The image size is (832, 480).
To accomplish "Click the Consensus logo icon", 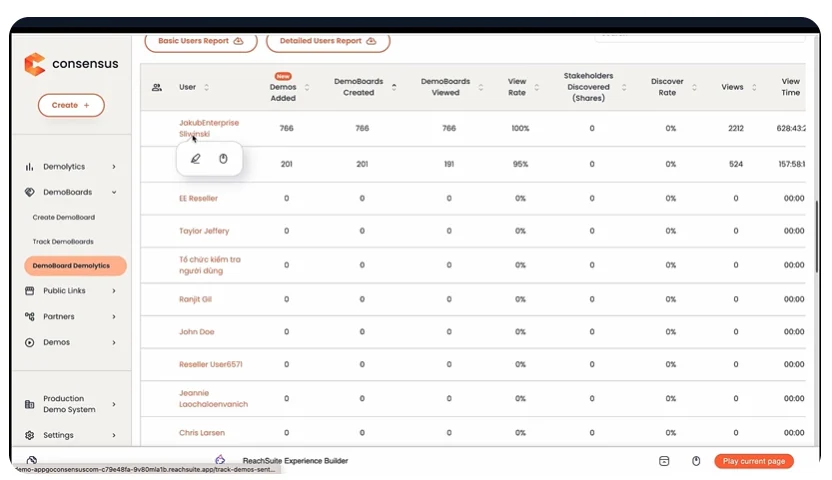I will click(34, 64).
